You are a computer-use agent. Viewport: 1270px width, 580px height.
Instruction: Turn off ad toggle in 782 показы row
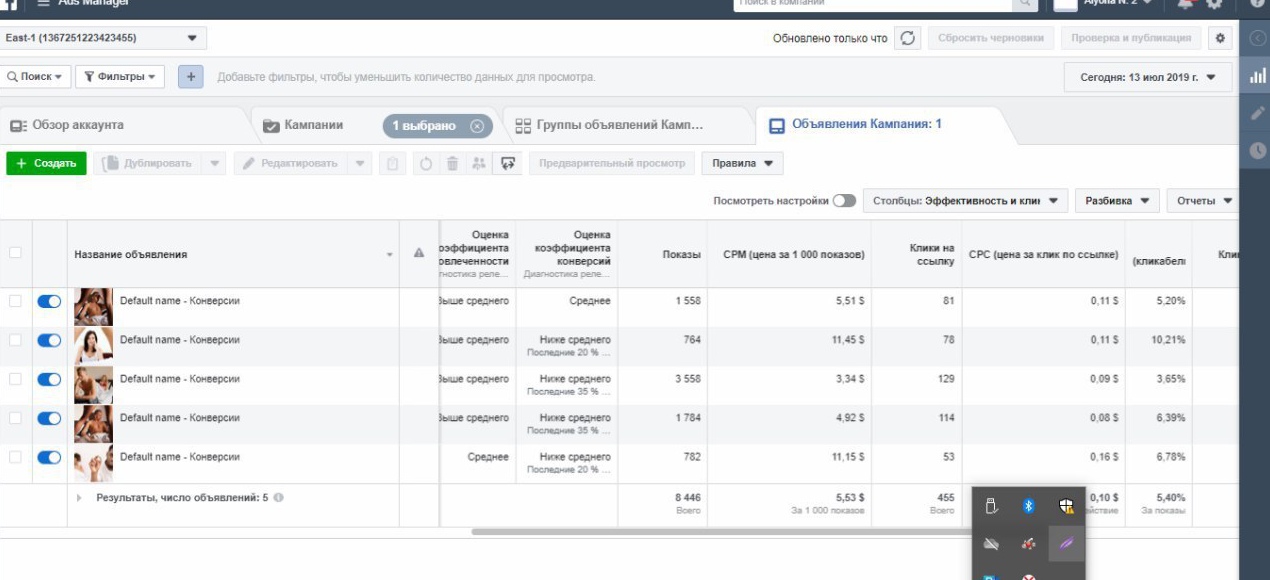coord(49,457)
